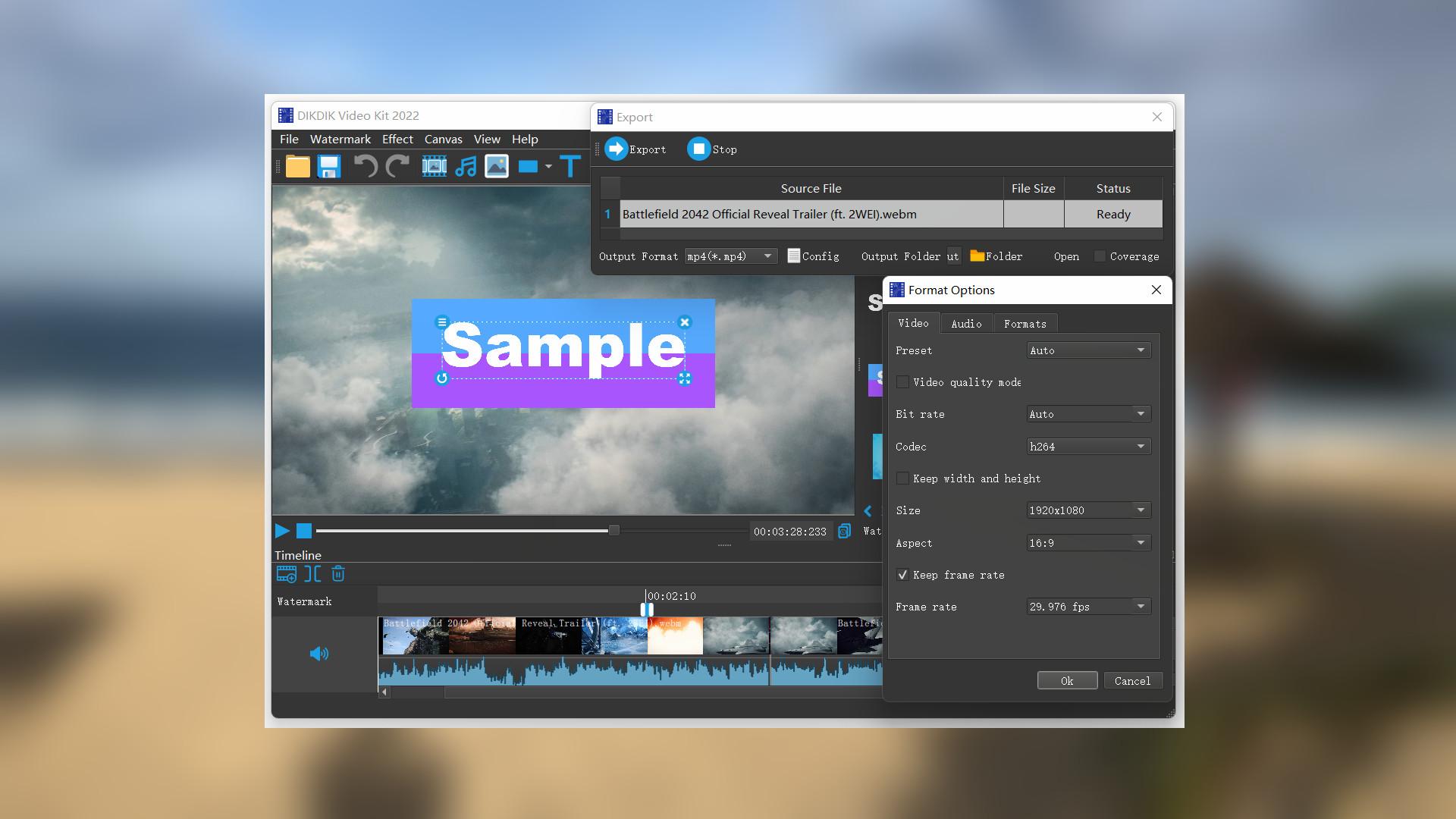Uncheck Keep frame rate
The height and width of the screenshot is (819, 1456).
(902, 575)
